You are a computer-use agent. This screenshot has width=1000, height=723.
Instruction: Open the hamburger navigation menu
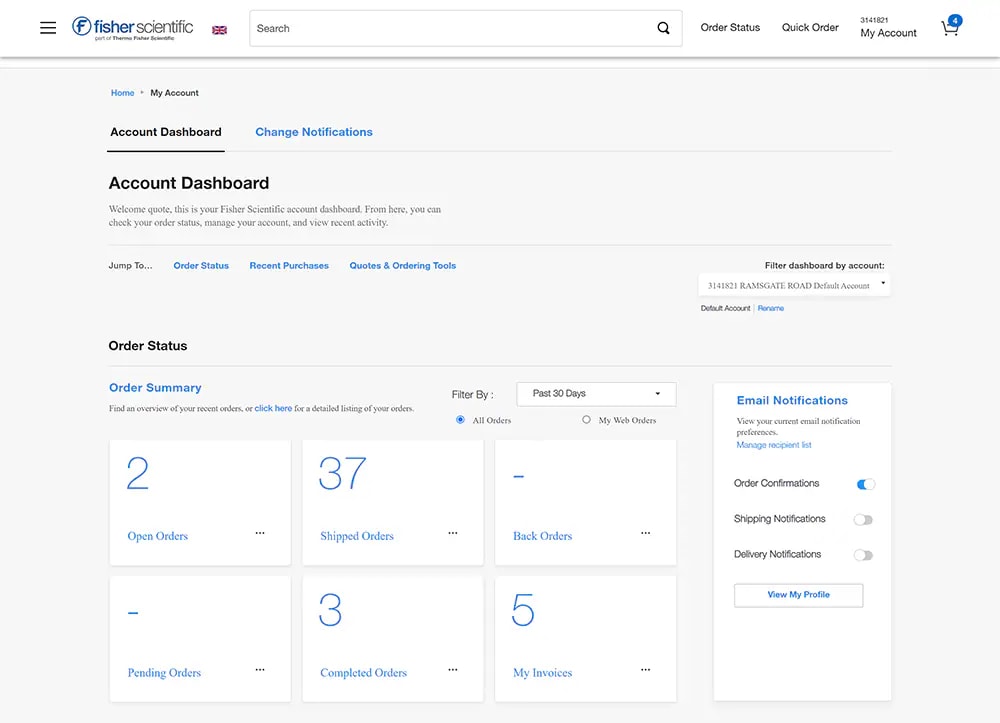click(x=48, y=28)
